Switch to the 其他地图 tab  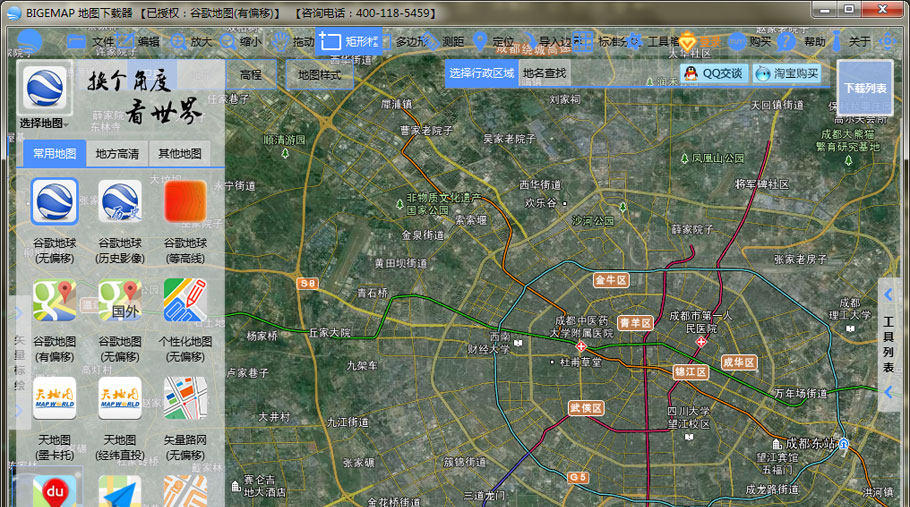click(x=180, y=154)
